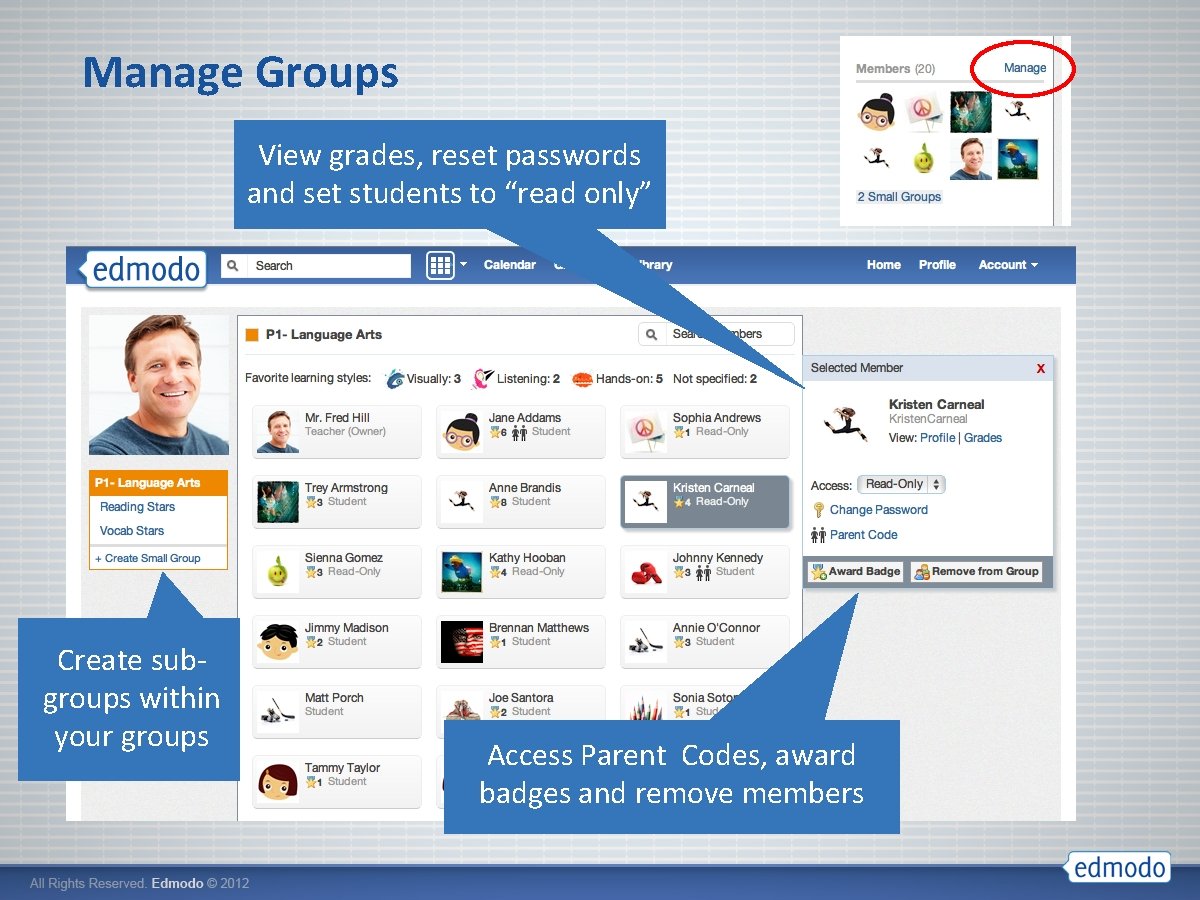The image size is (1200, 900).
Task: Click the Create Small Group link
Action: coord(148,558)
